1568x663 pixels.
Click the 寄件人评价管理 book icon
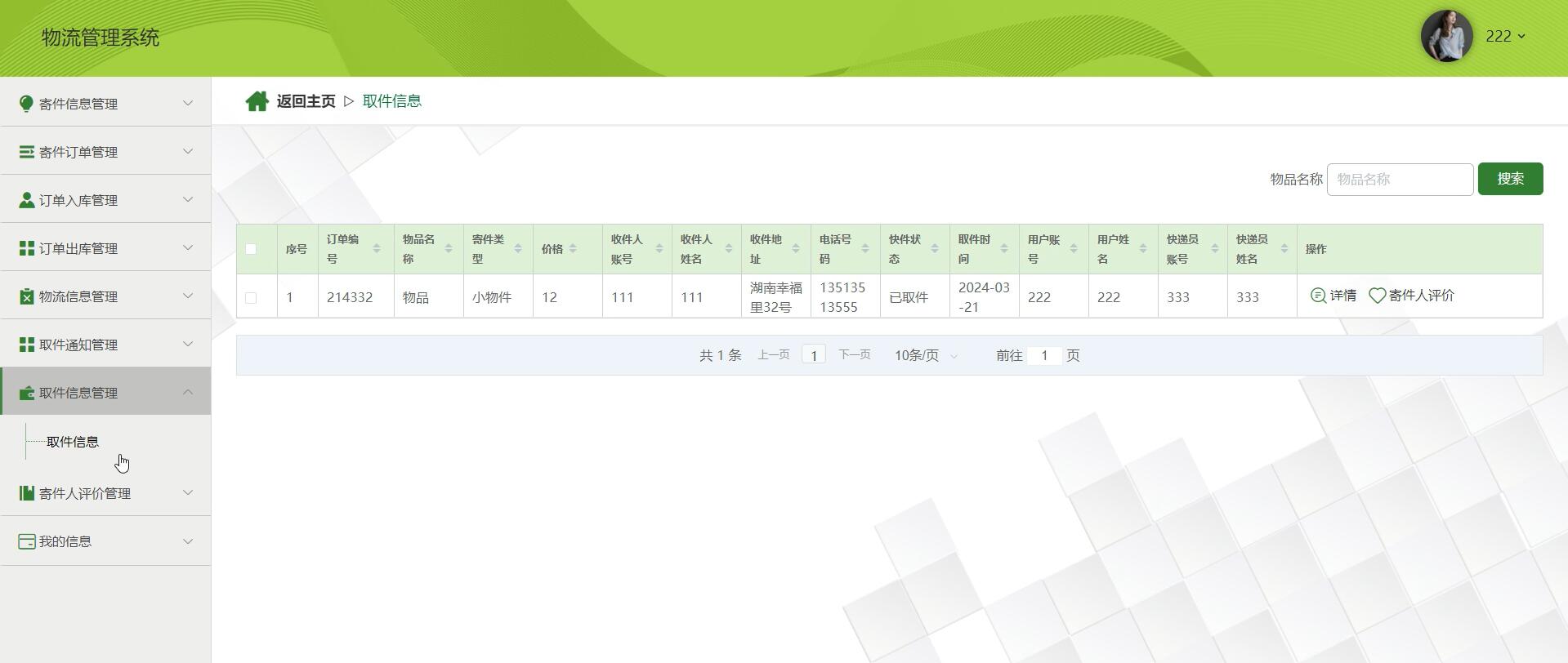26,493
